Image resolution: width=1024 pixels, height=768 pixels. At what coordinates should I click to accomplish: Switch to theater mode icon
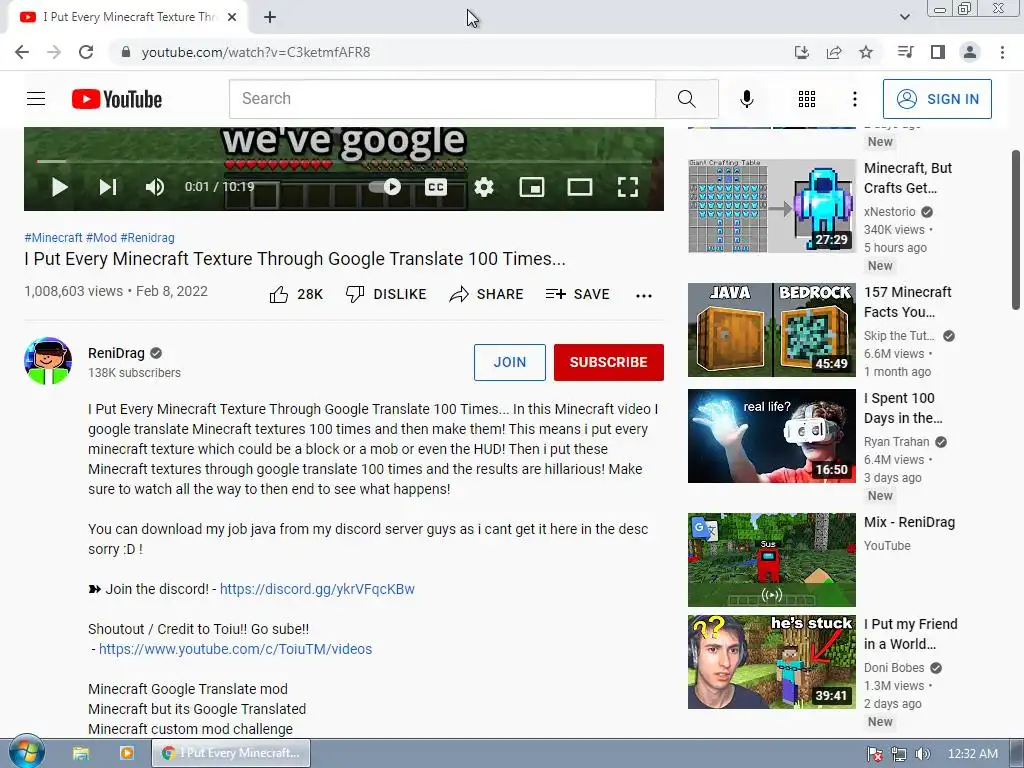(580, 187)
